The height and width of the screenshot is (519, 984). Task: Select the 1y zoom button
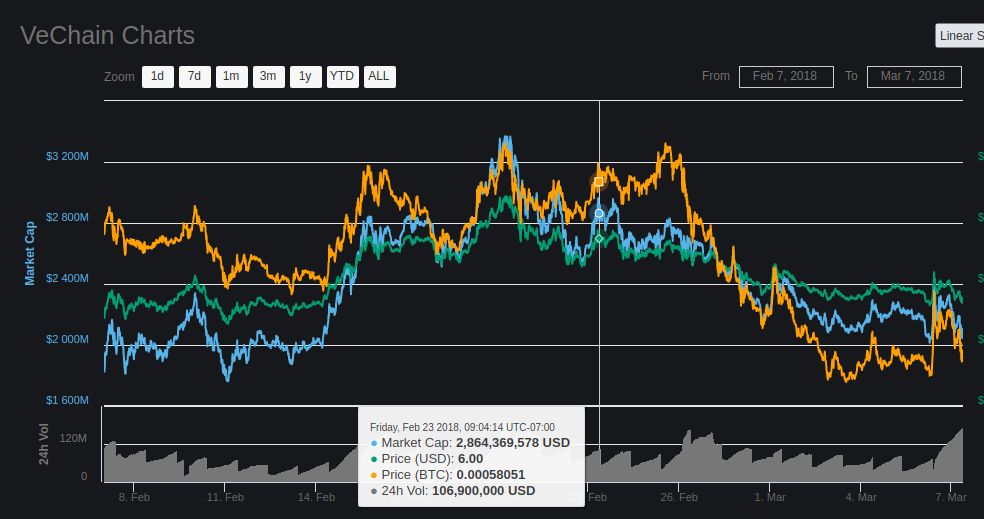[306, 77]
